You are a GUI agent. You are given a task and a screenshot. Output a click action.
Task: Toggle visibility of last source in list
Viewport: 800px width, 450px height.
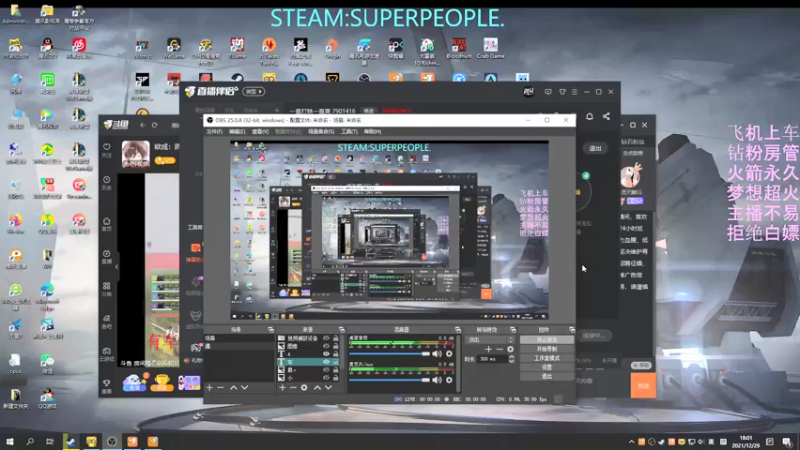tap(327, 378)
